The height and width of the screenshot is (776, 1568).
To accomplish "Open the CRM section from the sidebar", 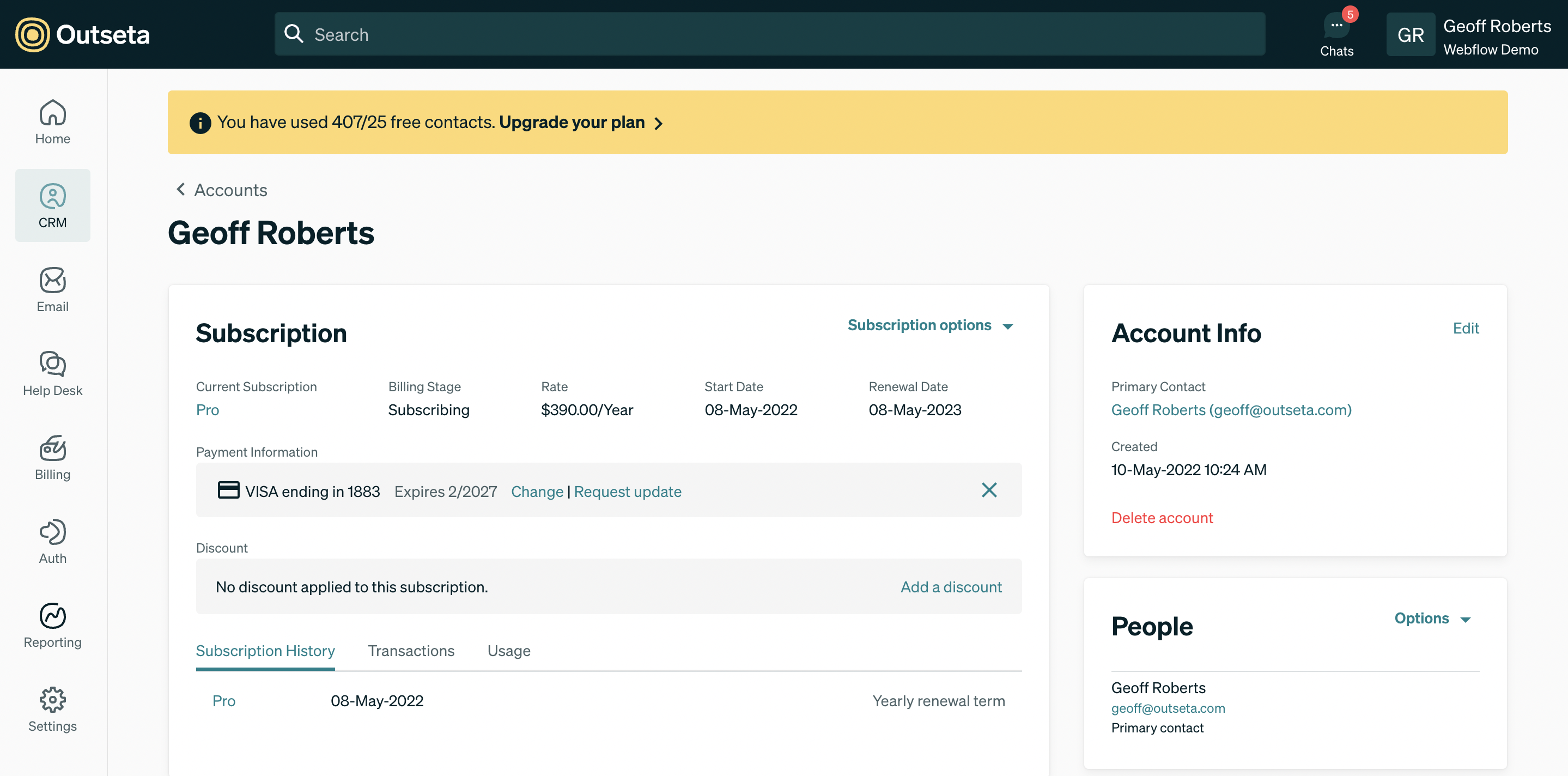I will click(52, 205).
